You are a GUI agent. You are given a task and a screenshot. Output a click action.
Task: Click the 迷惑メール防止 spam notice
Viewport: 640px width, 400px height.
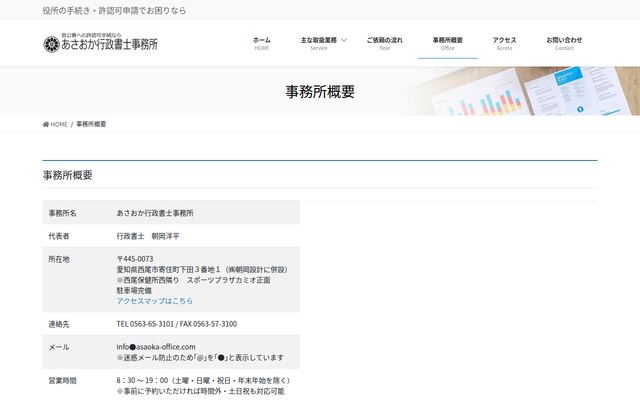tap(200, 358)
